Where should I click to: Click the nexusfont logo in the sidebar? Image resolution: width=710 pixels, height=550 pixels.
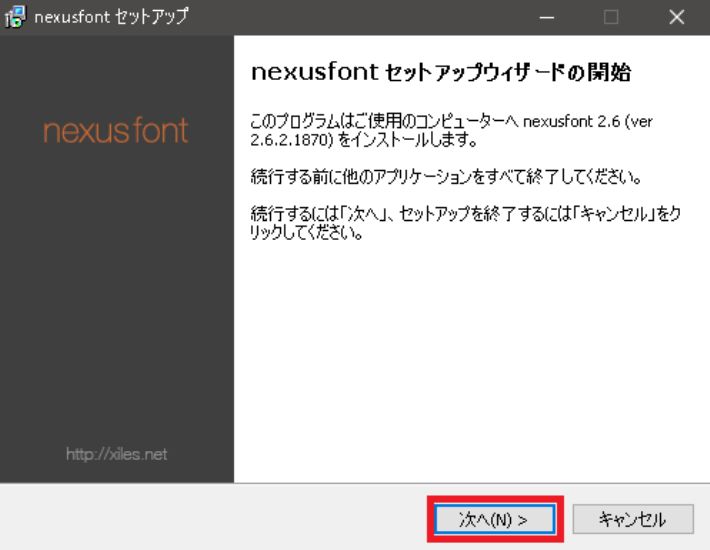pos(115,131)
